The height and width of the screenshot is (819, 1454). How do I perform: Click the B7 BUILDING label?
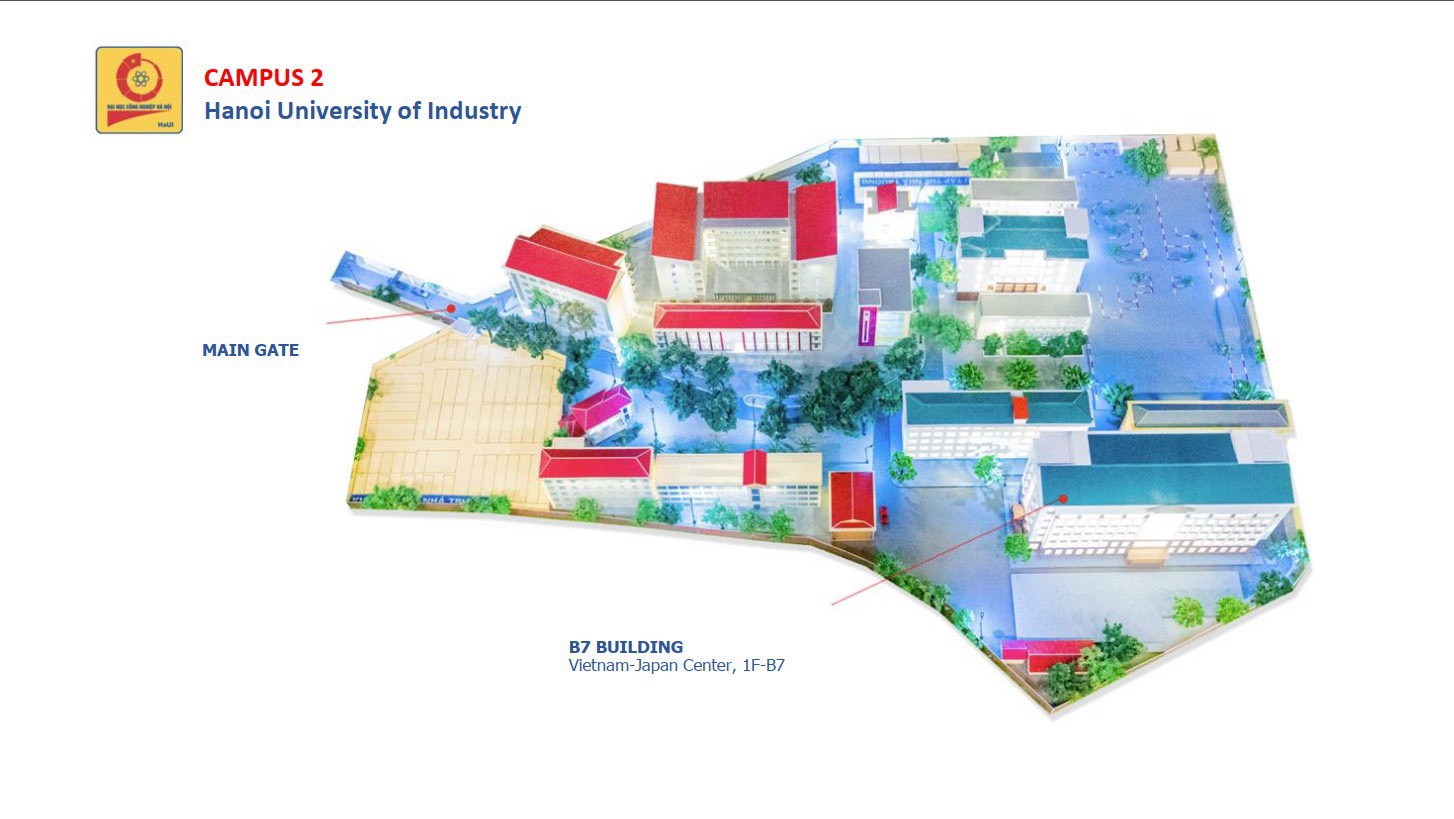coord(626,647)
